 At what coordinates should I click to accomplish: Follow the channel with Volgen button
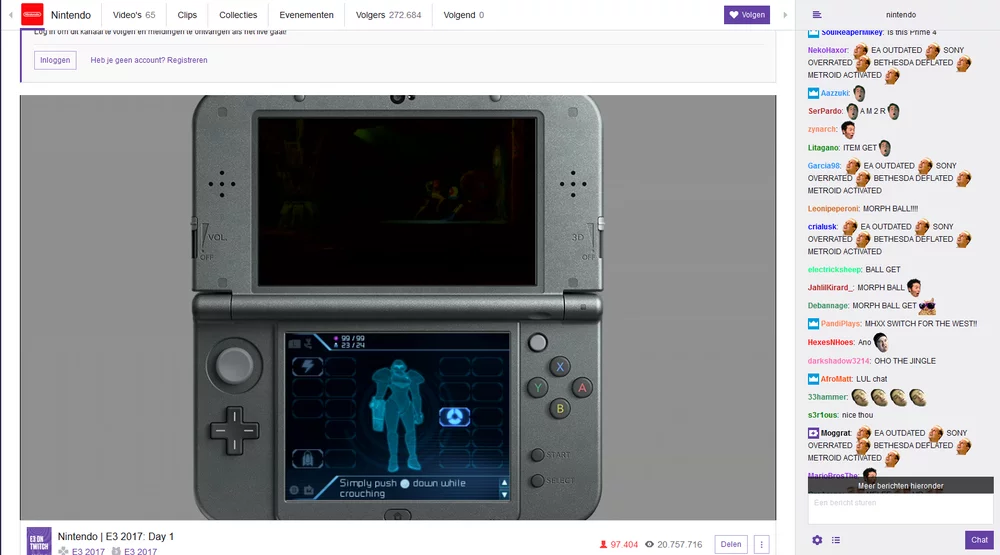point(747,15)
